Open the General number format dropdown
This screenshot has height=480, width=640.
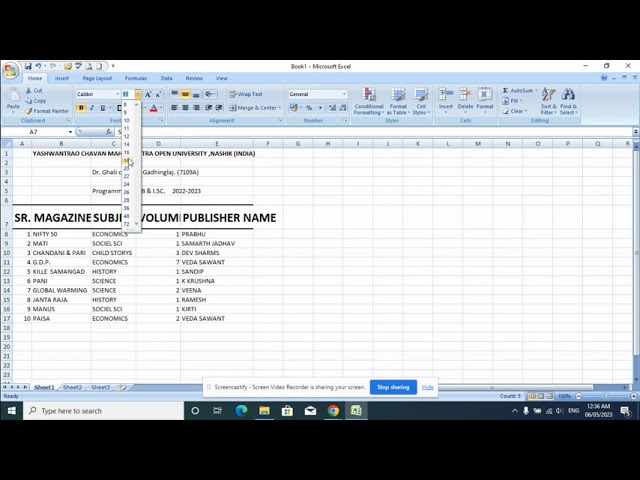click(344, 94)
